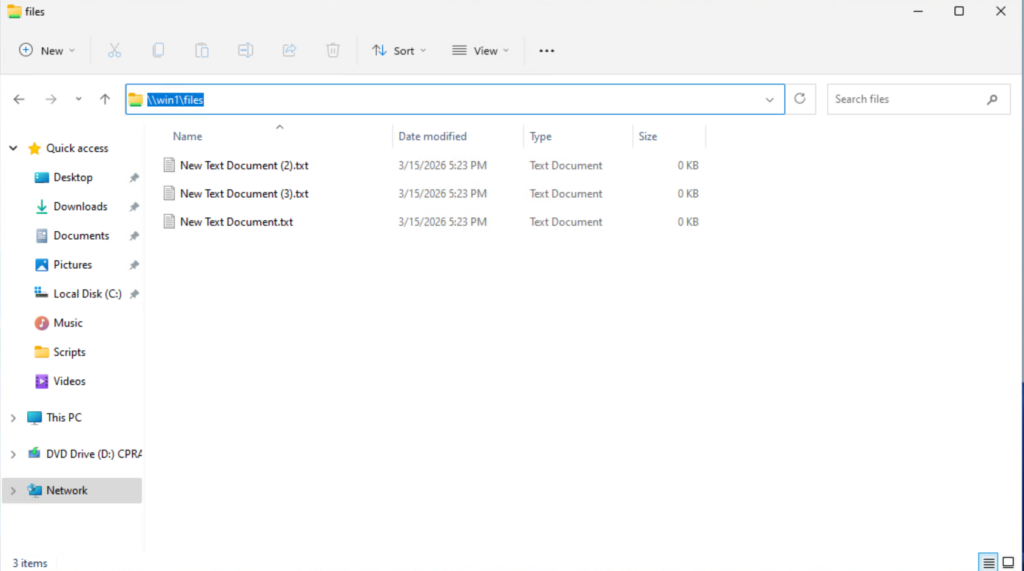Image resolution: width=1024 pixels, height=571 pixels.
Task: Open Scripts folder in sidebar
Action: 69,352
